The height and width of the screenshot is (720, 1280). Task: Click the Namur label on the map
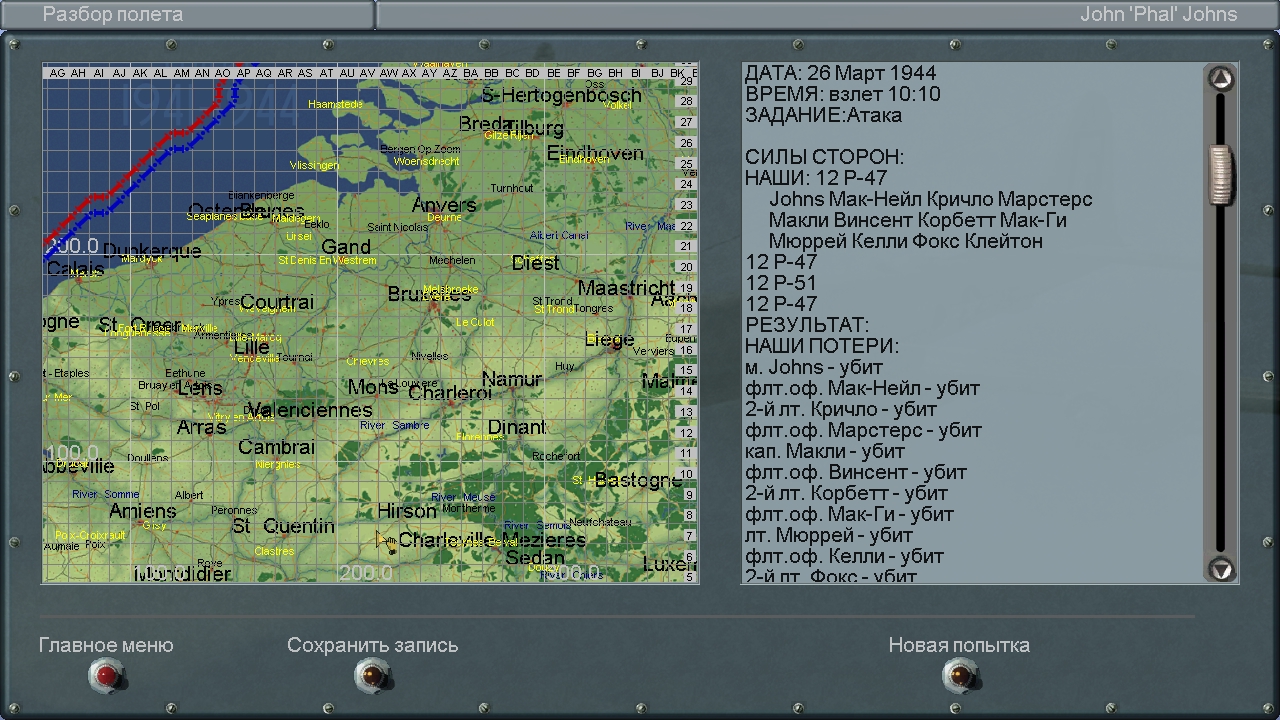pos(511,379)
